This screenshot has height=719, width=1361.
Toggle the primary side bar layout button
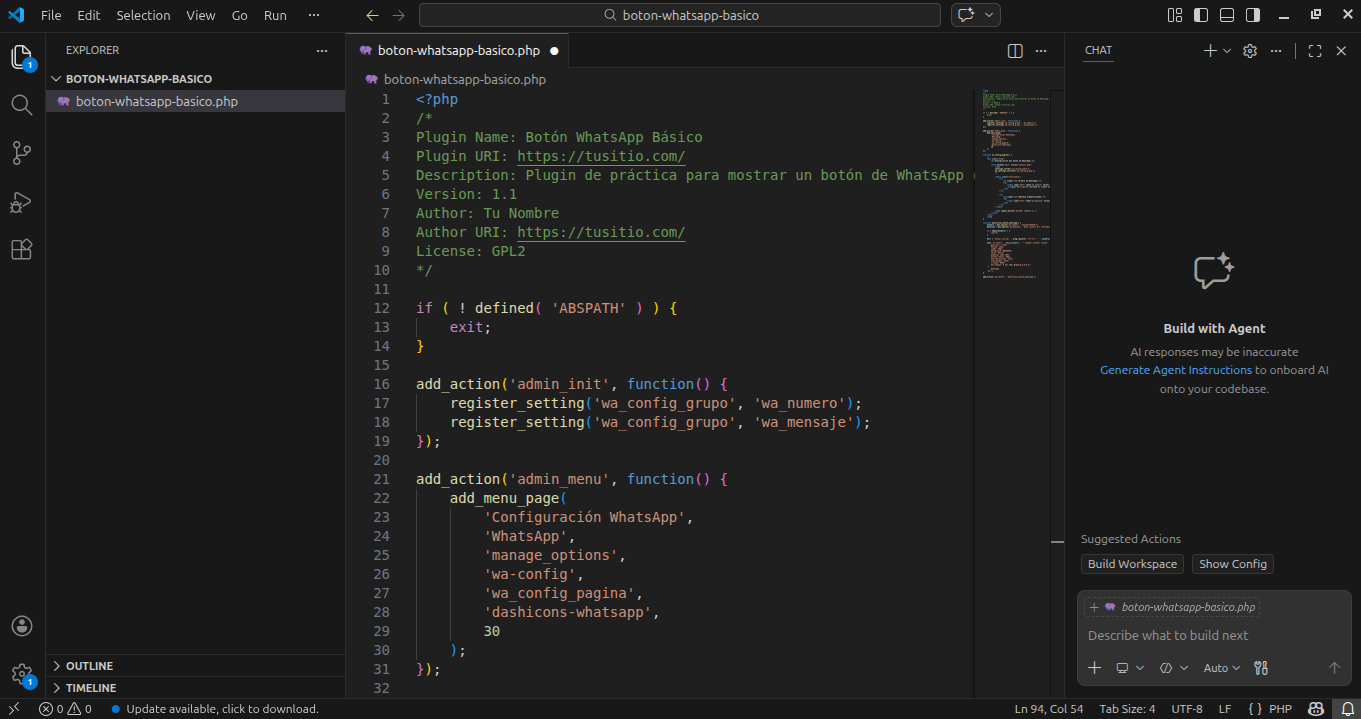click(x=1201, y=15)
